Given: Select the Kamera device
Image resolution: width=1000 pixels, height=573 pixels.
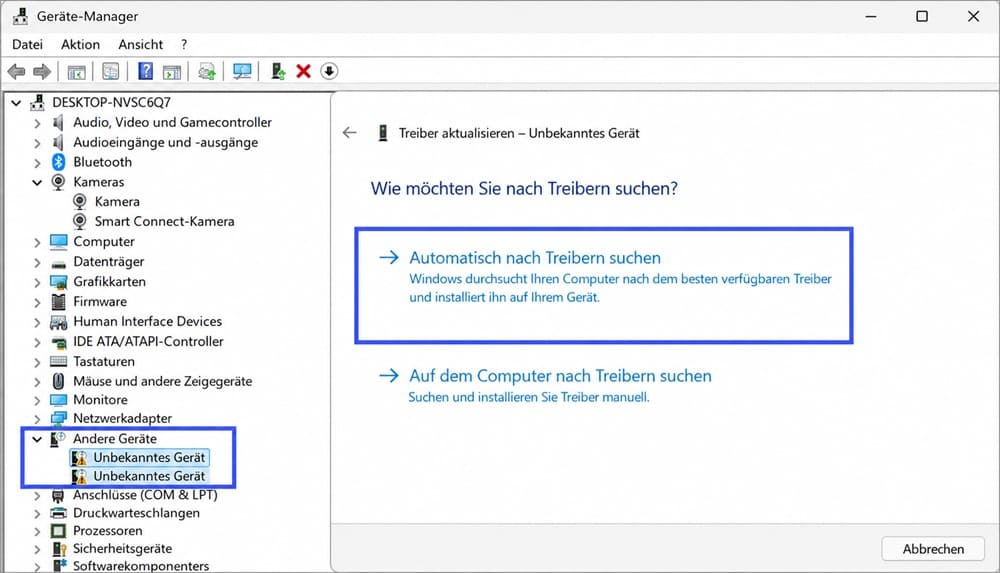Looking at the screenshot, I should [x=117, y=202].
